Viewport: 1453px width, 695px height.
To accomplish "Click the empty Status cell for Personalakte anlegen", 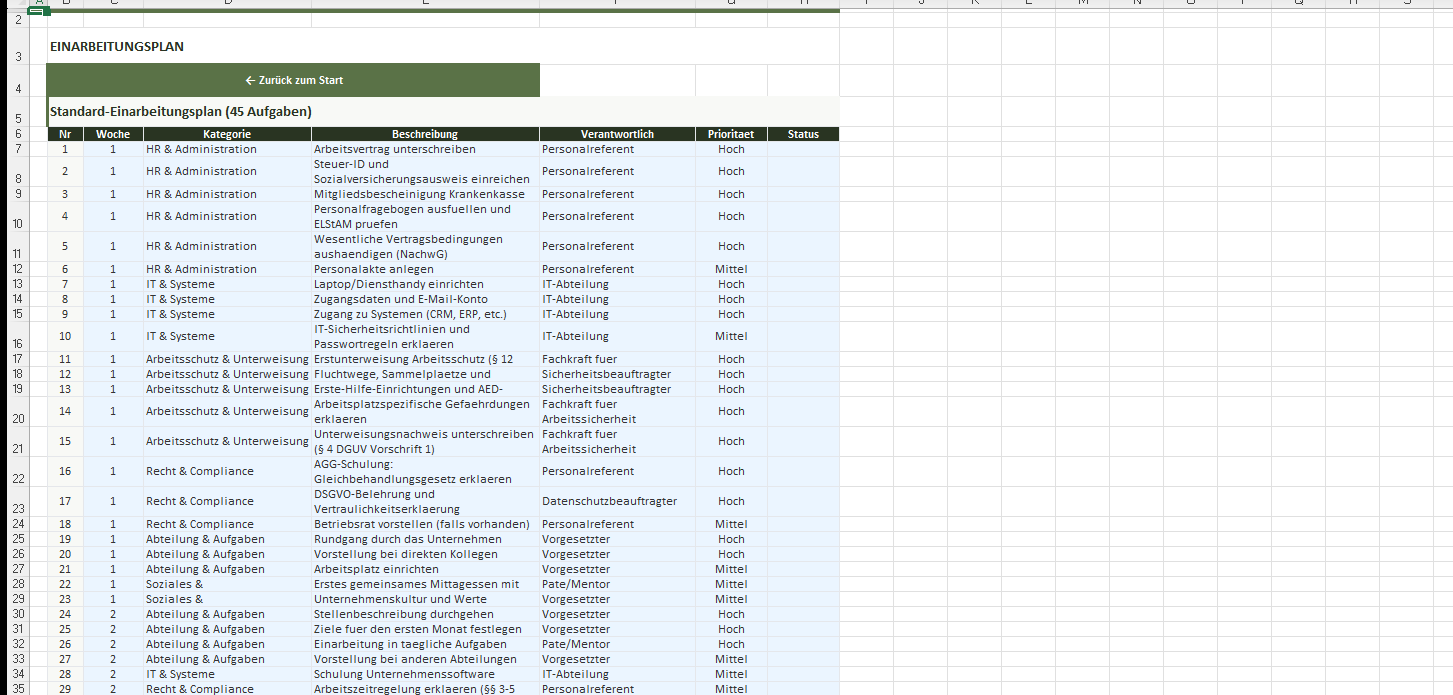I will click(803, 269).
